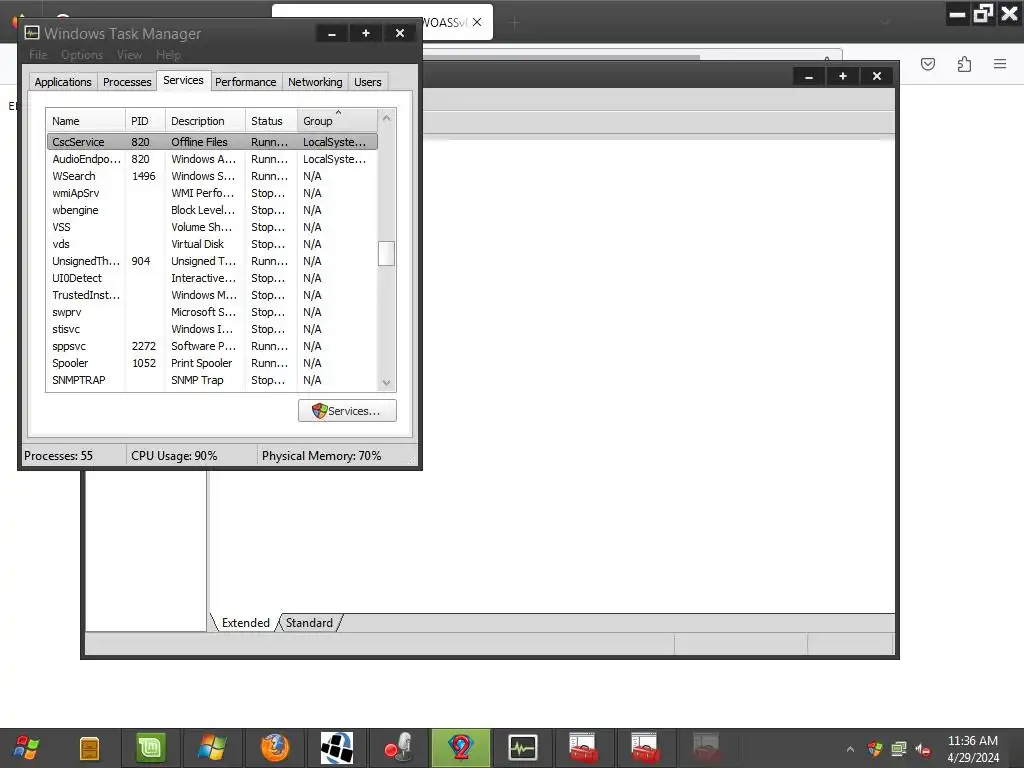
Task: Open the Performance tab
Action: [246, 82]
